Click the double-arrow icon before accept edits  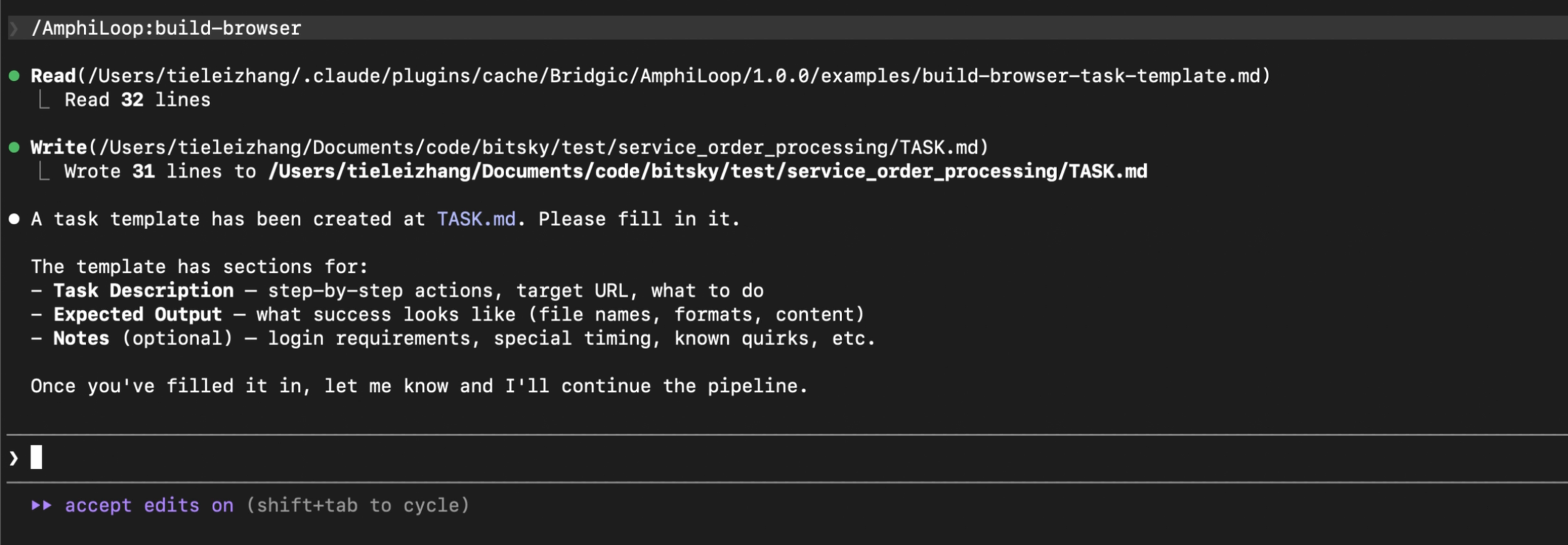[41, 505]
